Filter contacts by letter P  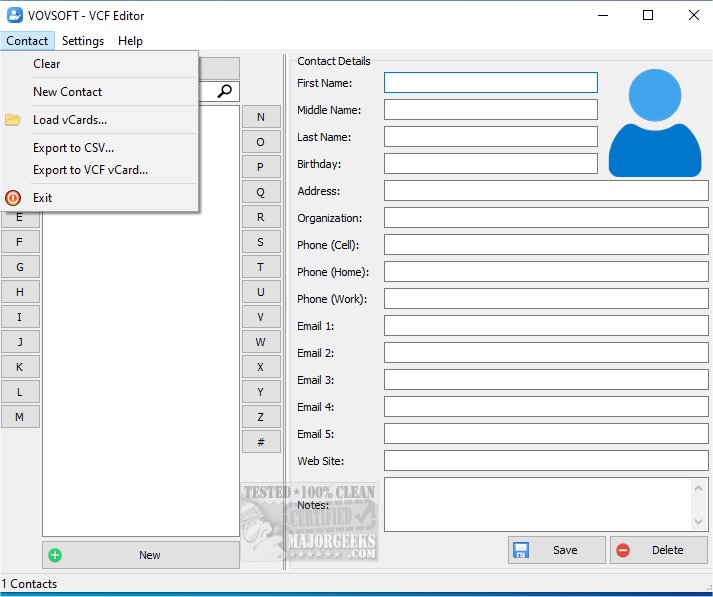coord(261,167)
